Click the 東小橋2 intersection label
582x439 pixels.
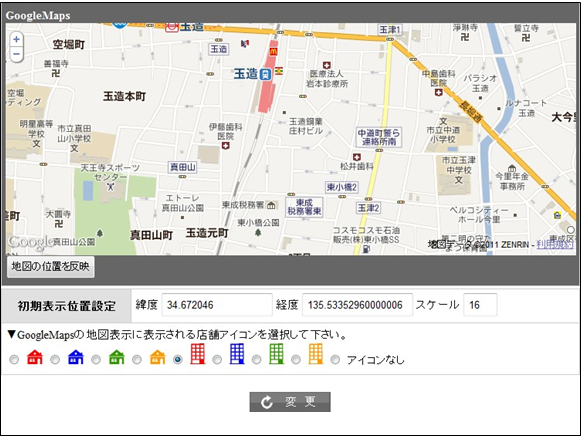pyautogui.click(x=341, y=187)
